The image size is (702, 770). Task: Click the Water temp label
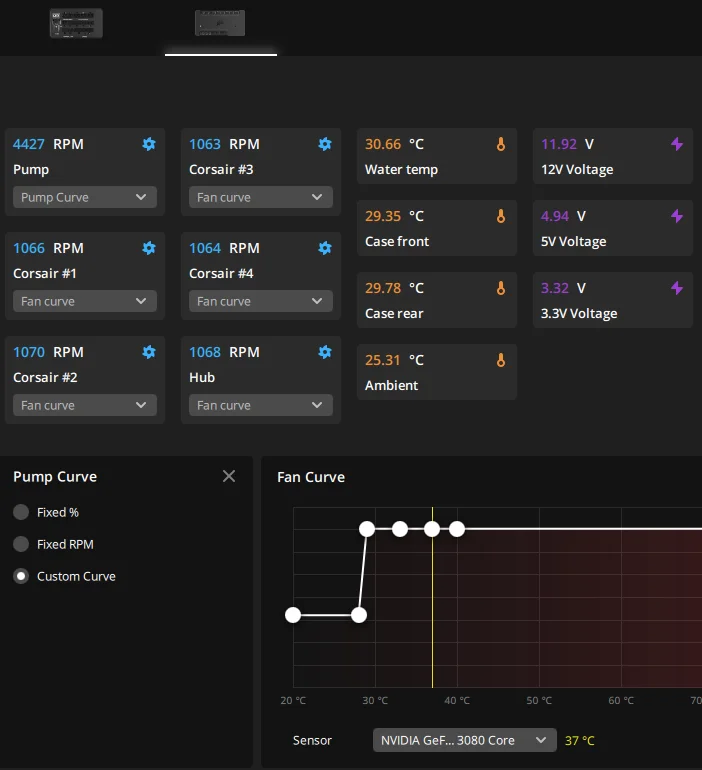401,169
